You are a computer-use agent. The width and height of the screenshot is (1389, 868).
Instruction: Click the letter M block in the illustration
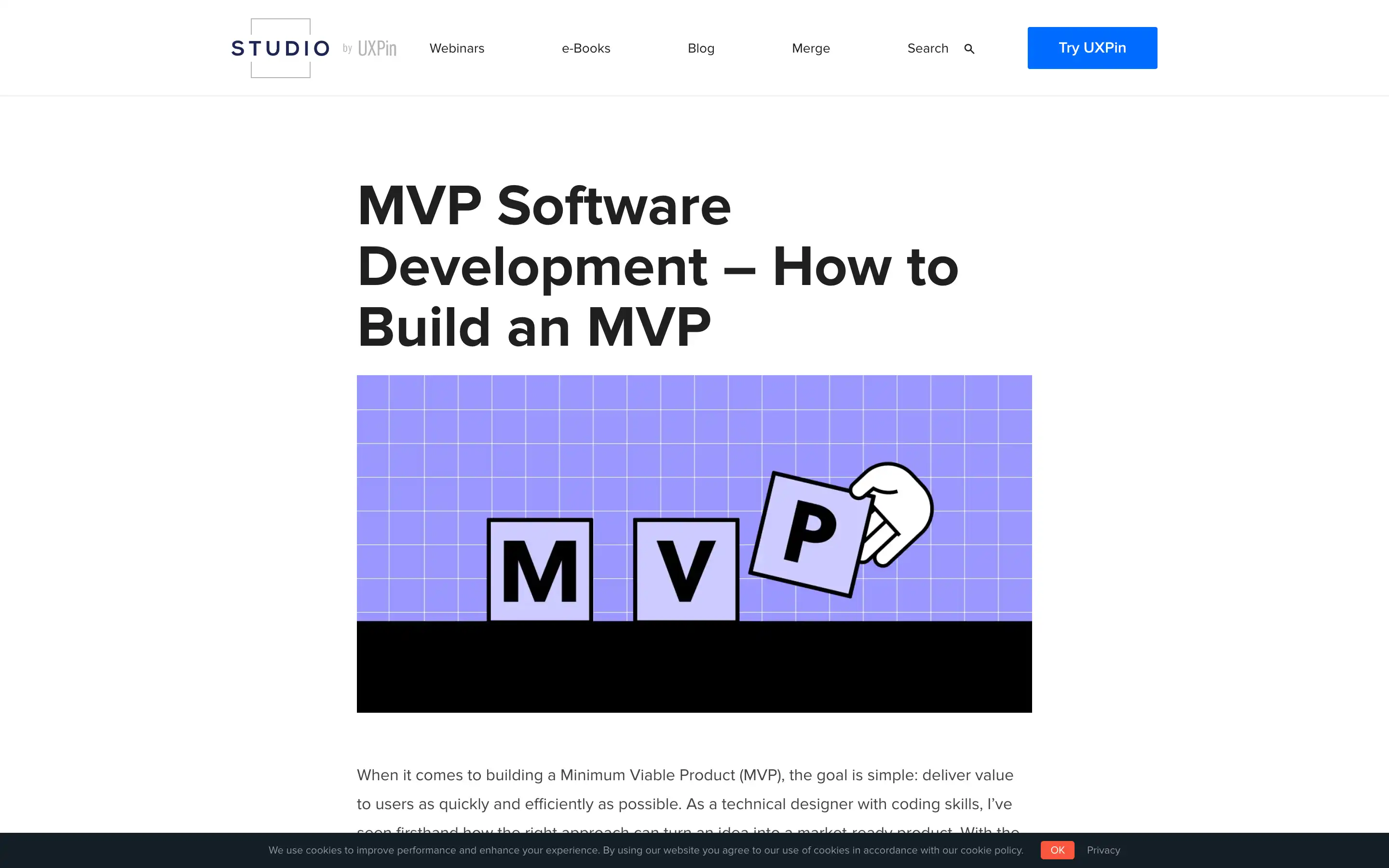[x=540, y=570]
